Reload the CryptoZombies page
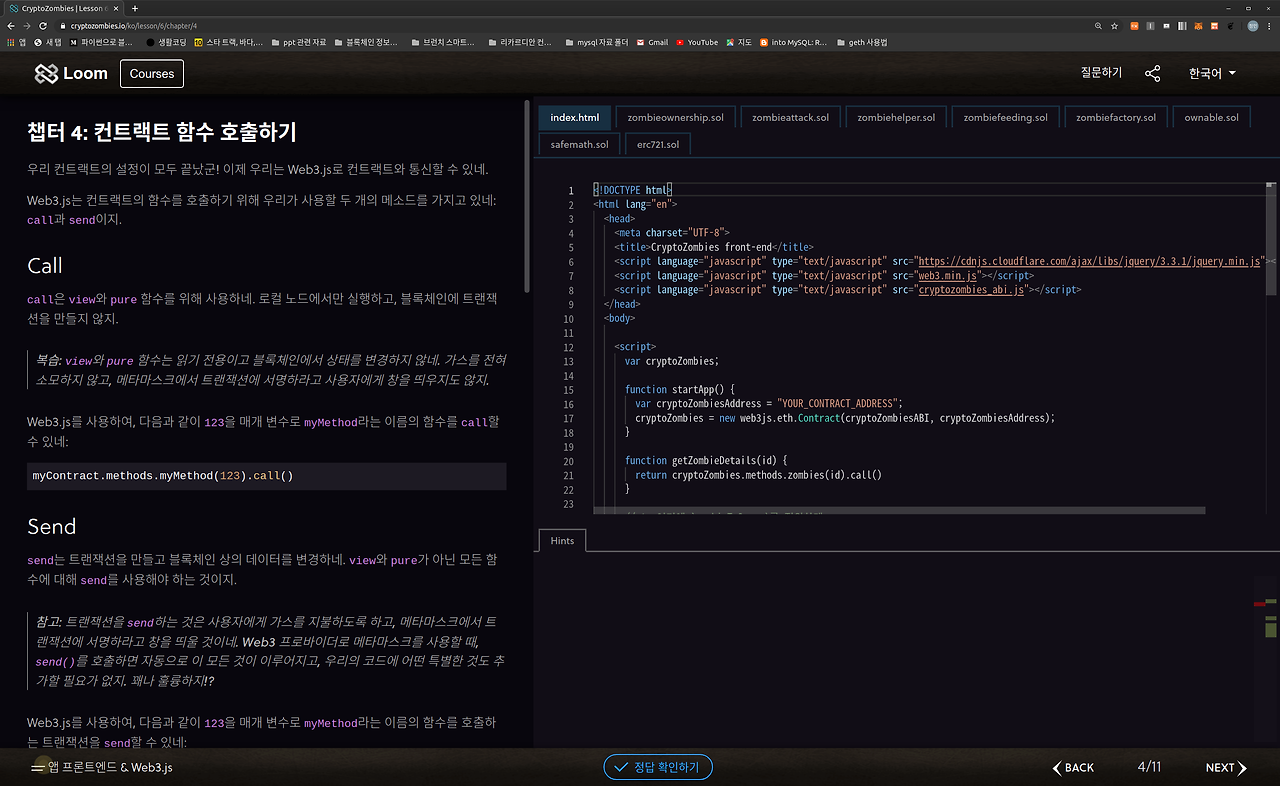This screenshot has height=786, width=1280. click(x=43, y=25)
